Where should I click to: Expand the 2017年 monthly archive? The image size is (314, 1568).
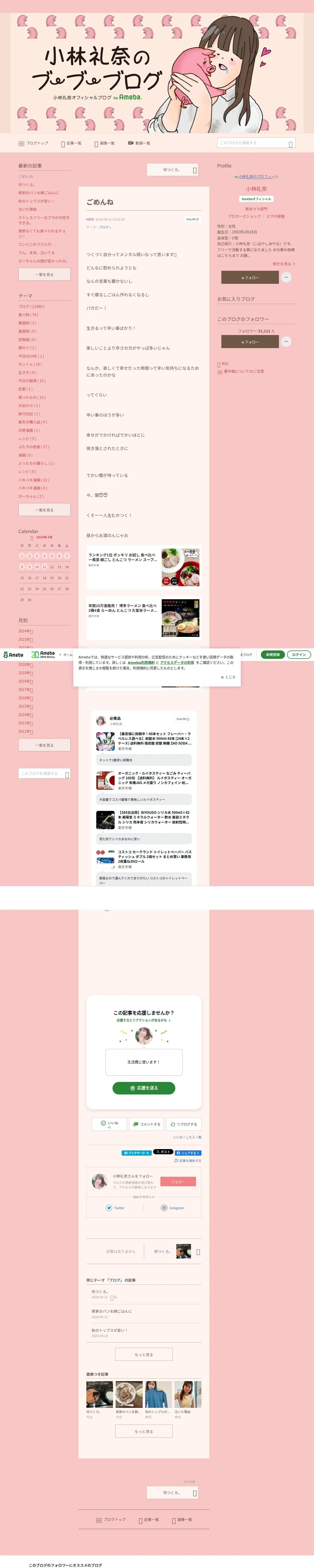pyautogui.click(x=26, y=690)
